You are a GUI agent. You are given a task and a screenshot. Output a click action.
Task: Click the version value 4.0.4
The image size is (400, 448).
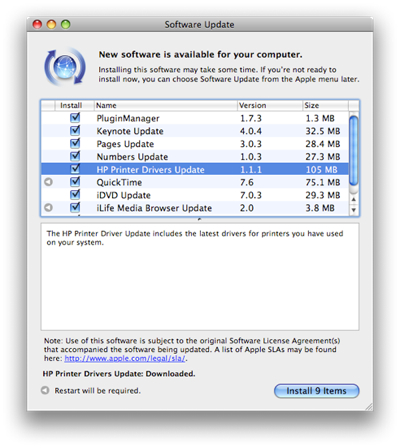click(251, 131)
